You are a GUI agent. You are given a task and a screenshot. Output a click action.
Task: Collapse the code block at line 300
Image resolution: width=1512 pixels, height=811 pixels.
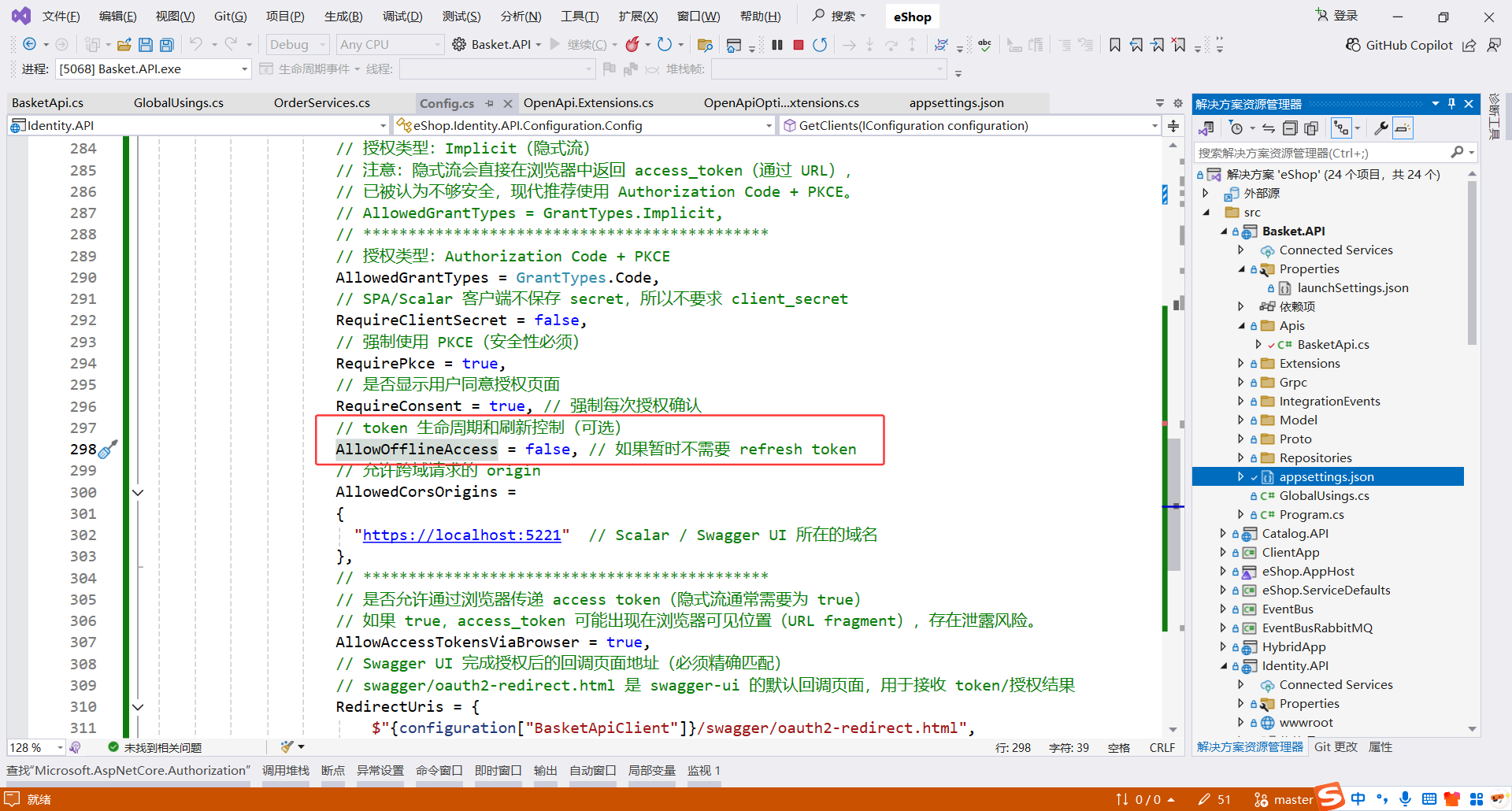(x=138, y=493)
